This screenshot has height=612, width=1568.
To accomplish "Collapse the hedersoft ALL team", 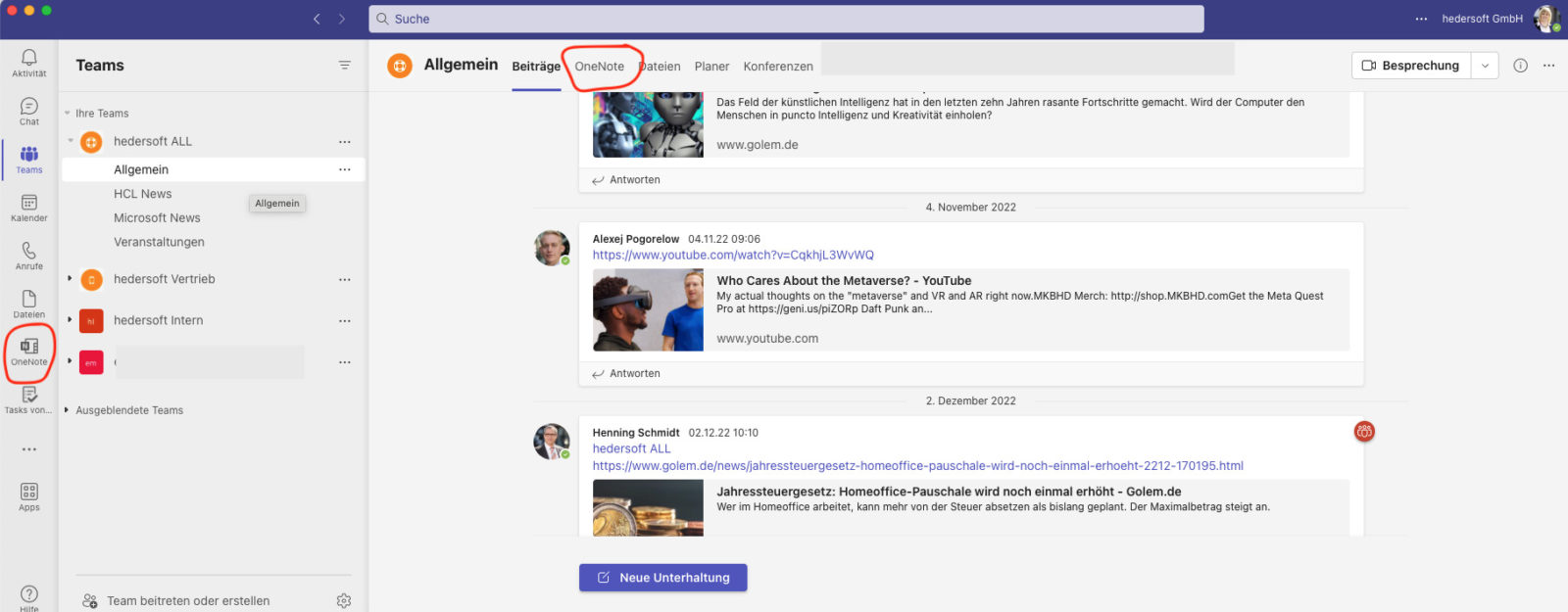I will 71,141.
